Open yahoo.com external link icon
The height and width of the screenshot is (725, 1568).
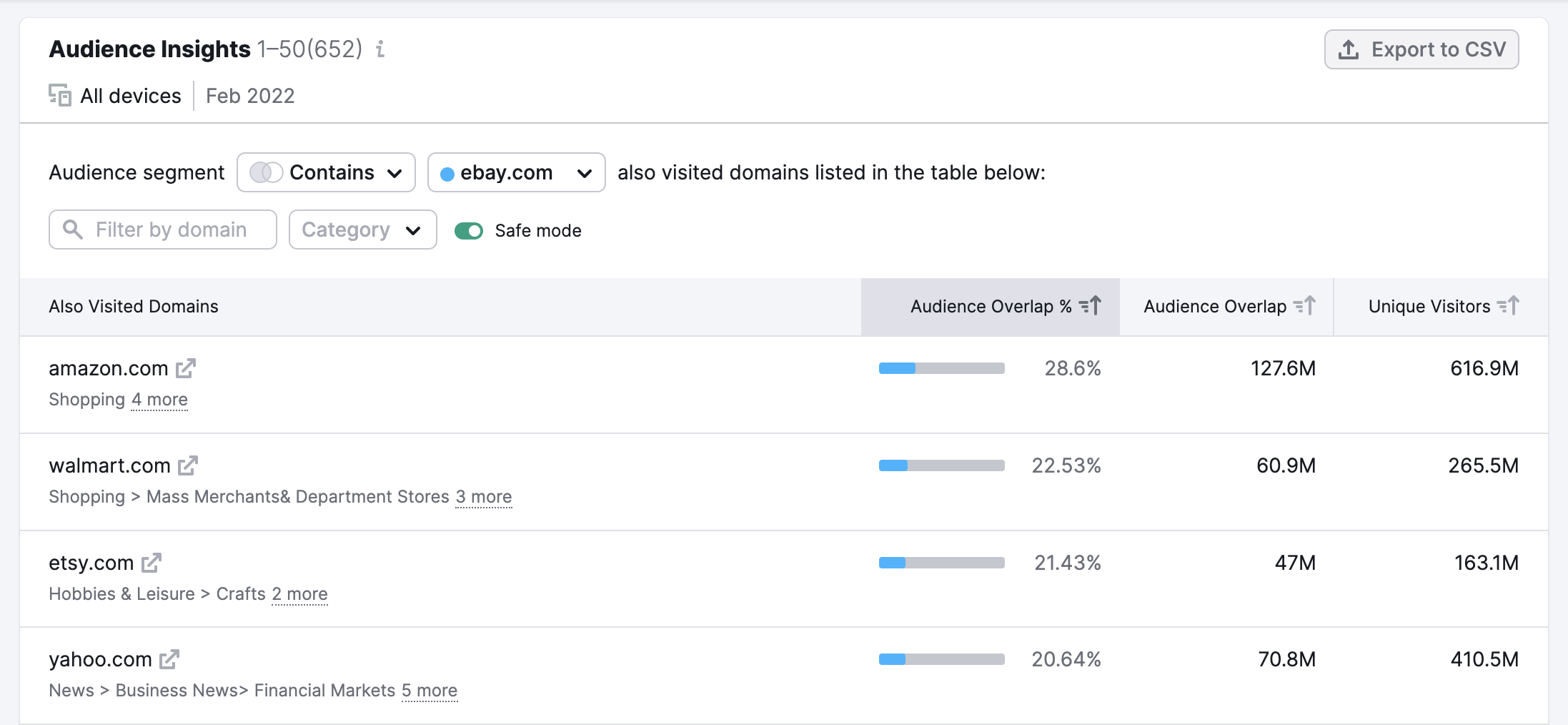169,659
